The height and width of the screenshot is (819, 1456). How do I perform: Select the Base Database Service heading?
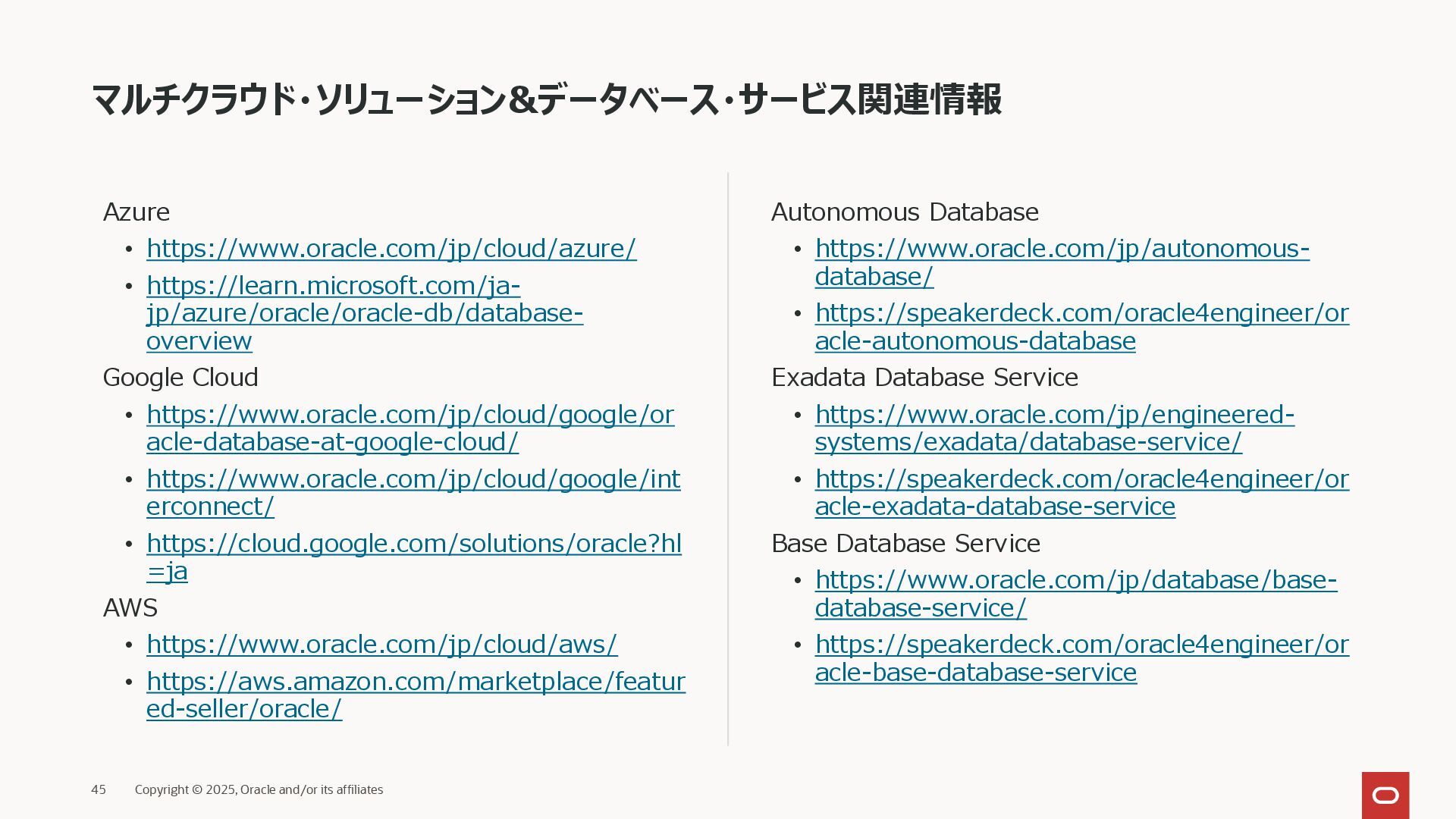click(905, 544)
